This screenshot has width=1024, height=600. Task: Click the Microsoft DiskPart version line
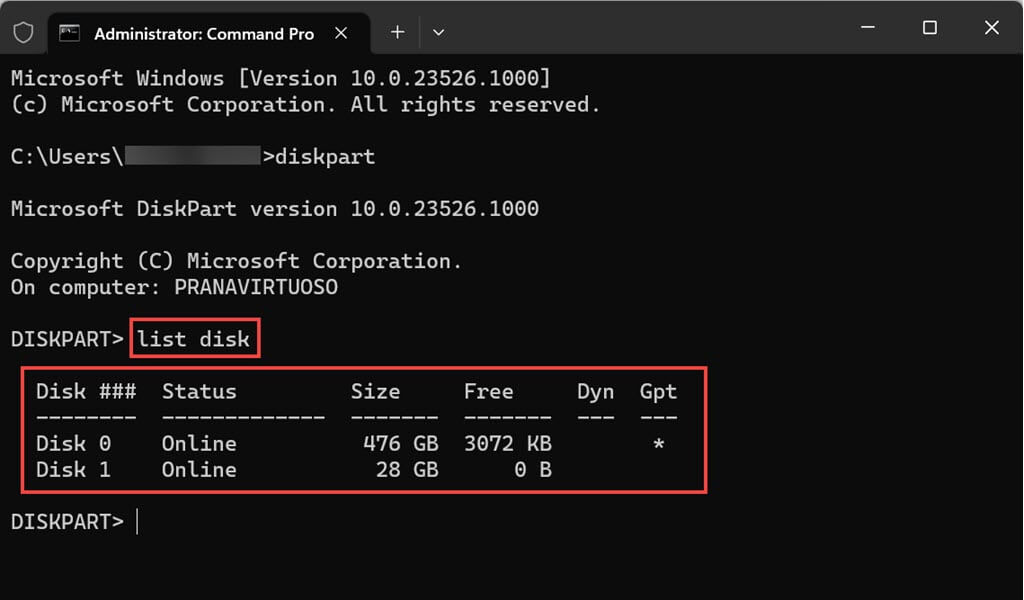pos(275,208)
